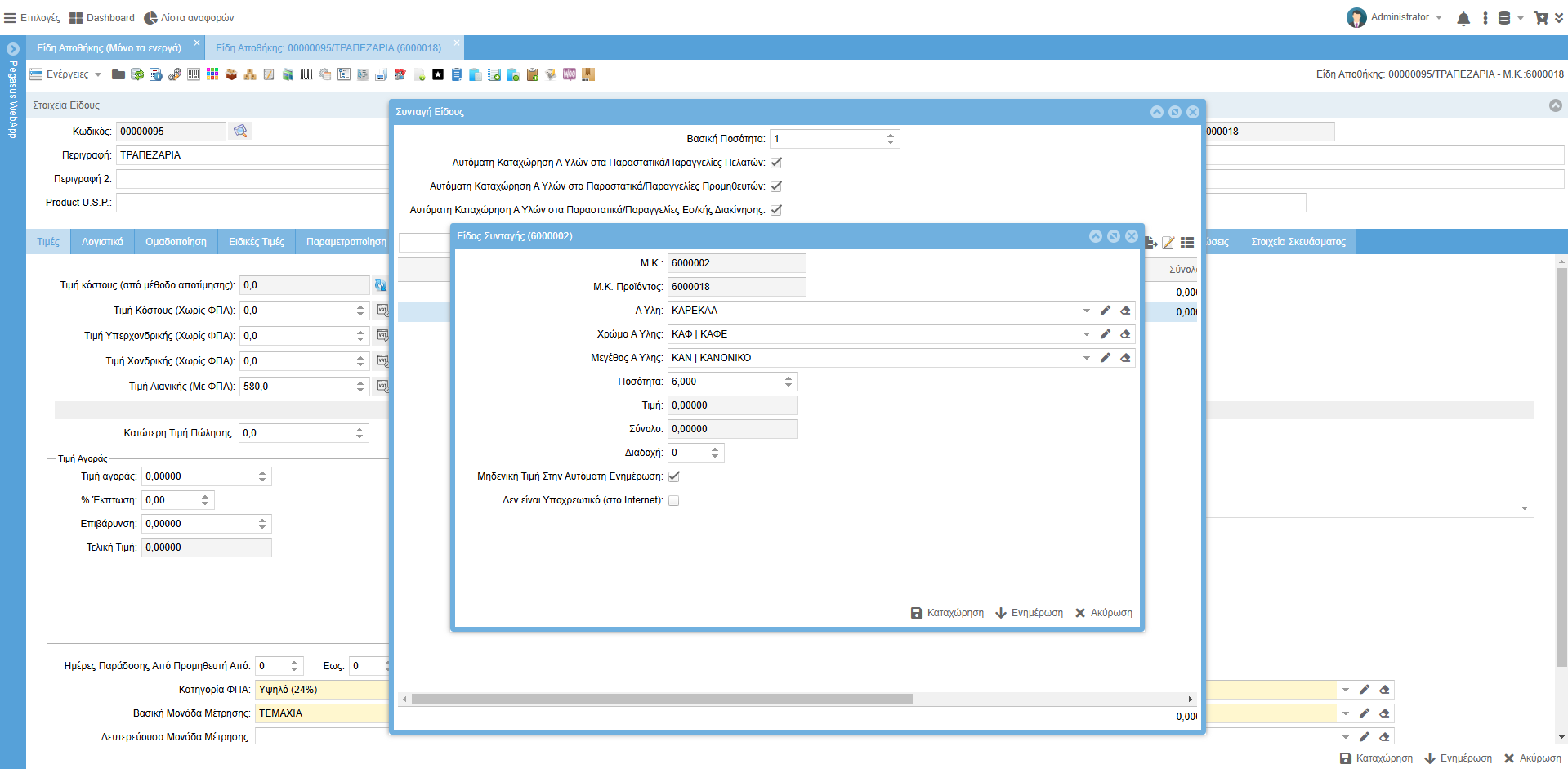This screenshot has width=1568, height=769.
Task: Click the dark folder toolbar icon
Action: (118, 74)
